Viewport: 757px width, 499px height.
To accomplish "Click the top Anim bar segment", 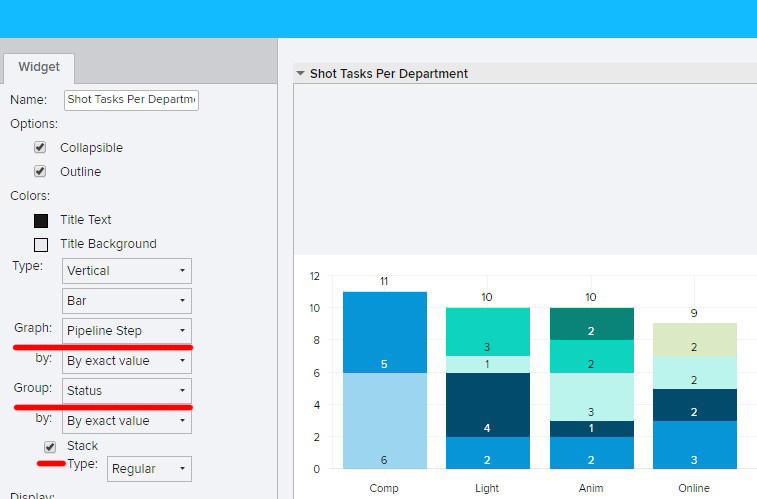I will (591, 324).
